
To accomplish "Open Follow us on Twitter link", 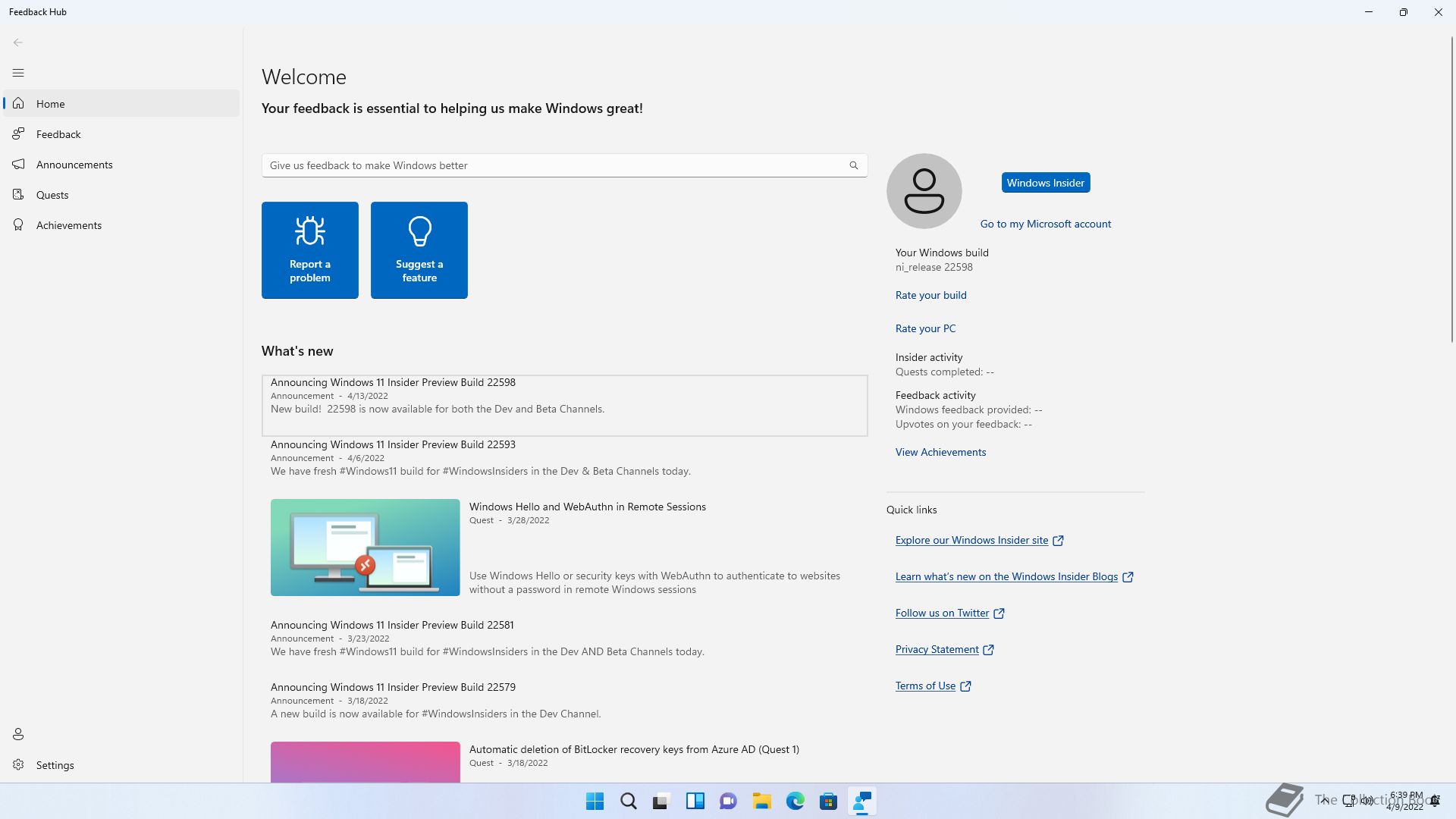I will (x=943, y=613).
